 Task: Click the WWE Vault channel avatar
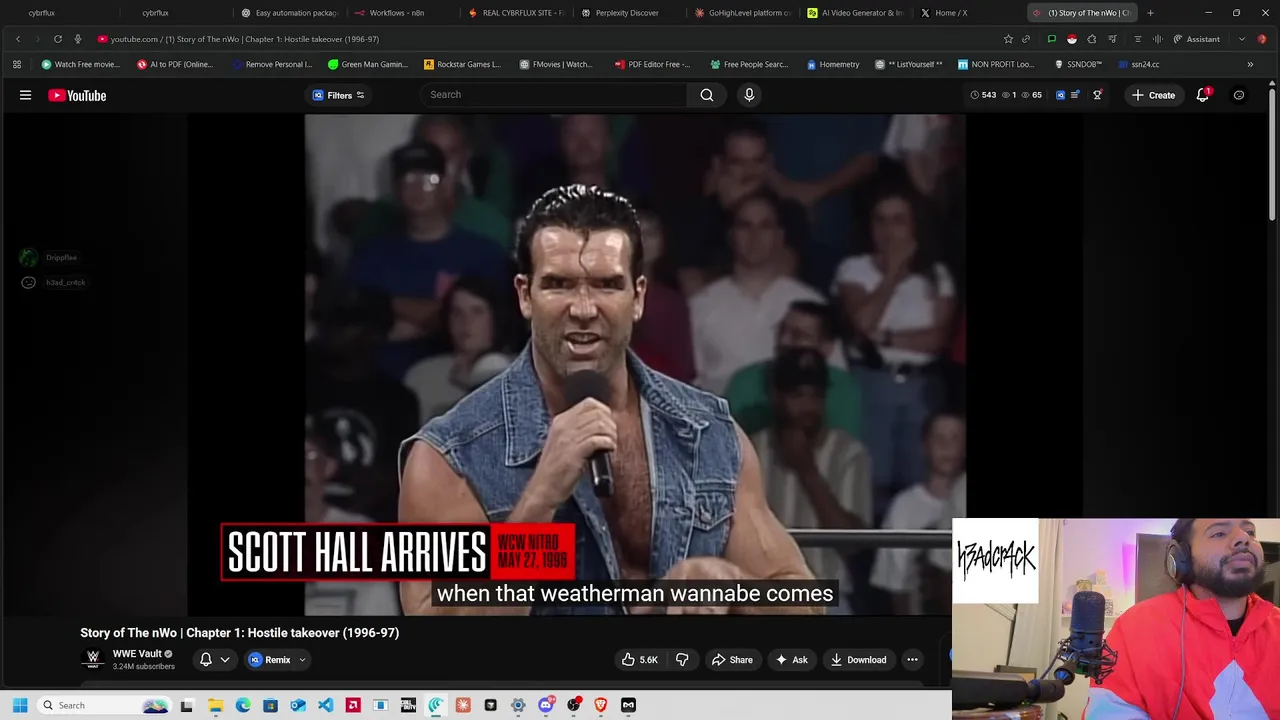[x=93, y=659]
